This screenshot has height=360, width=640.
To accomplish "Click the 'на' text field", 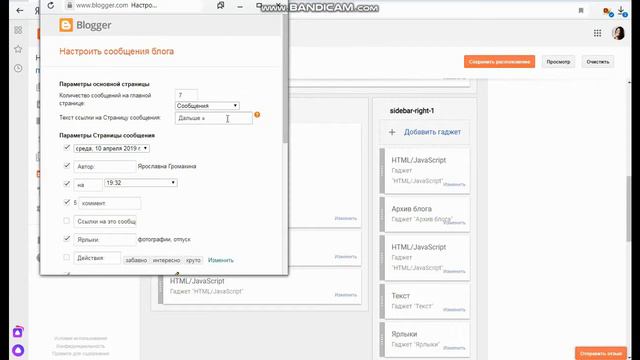I will (x=88, y=185).
